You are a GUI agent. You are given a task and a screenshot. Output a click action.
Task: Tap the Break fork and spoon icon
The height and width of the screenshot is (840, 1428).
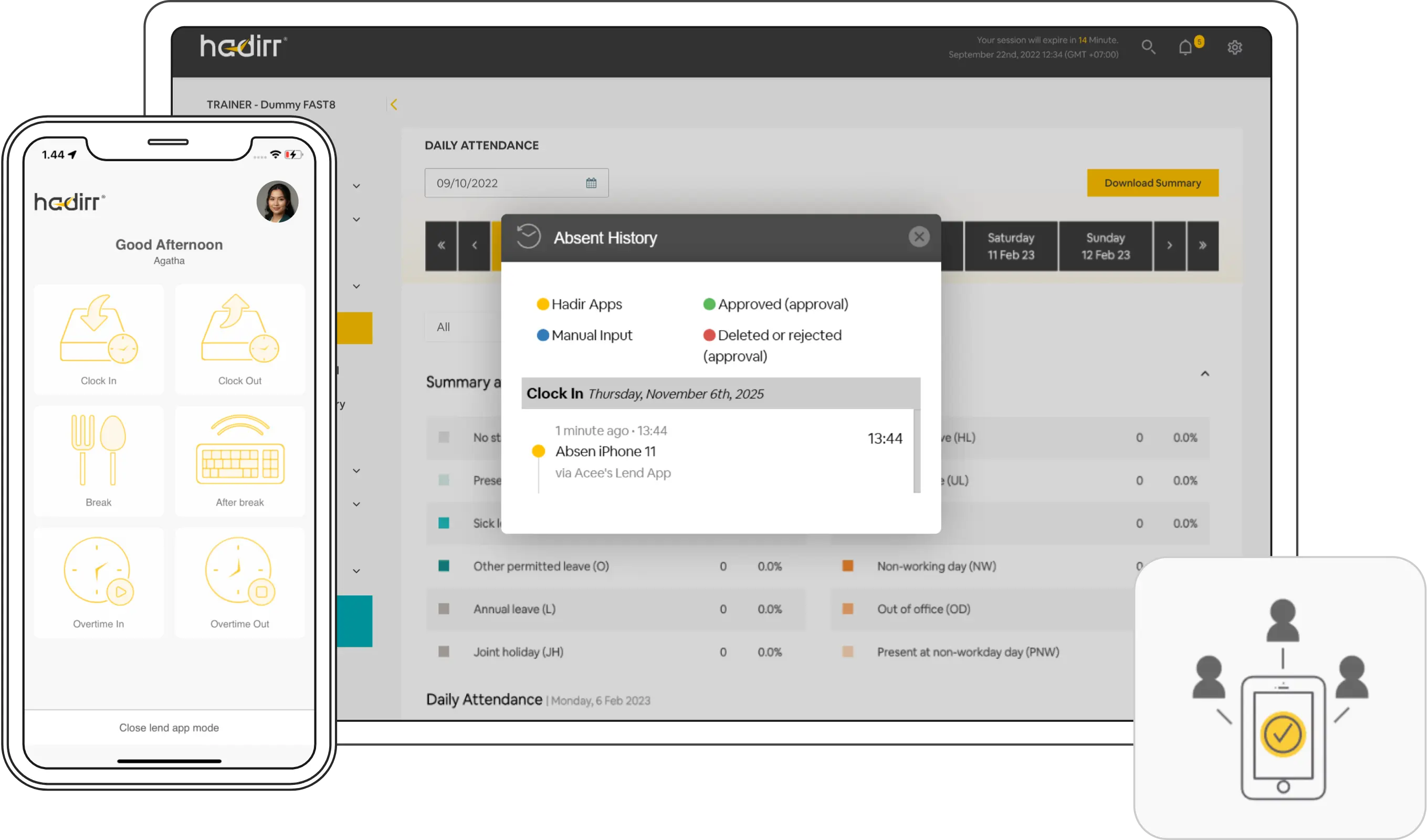(99, 450)
